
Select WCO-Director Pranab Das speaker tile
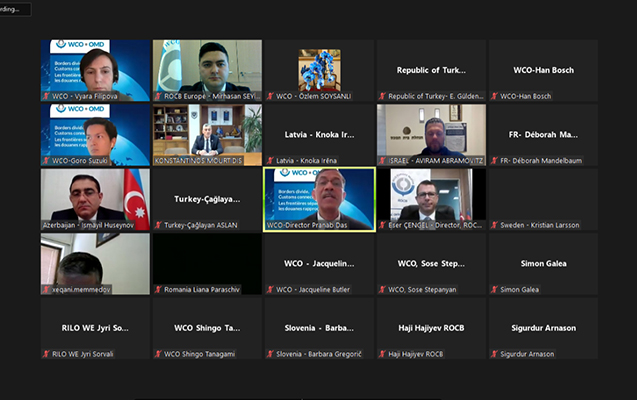pyautogui.click(x=319, y=199)
